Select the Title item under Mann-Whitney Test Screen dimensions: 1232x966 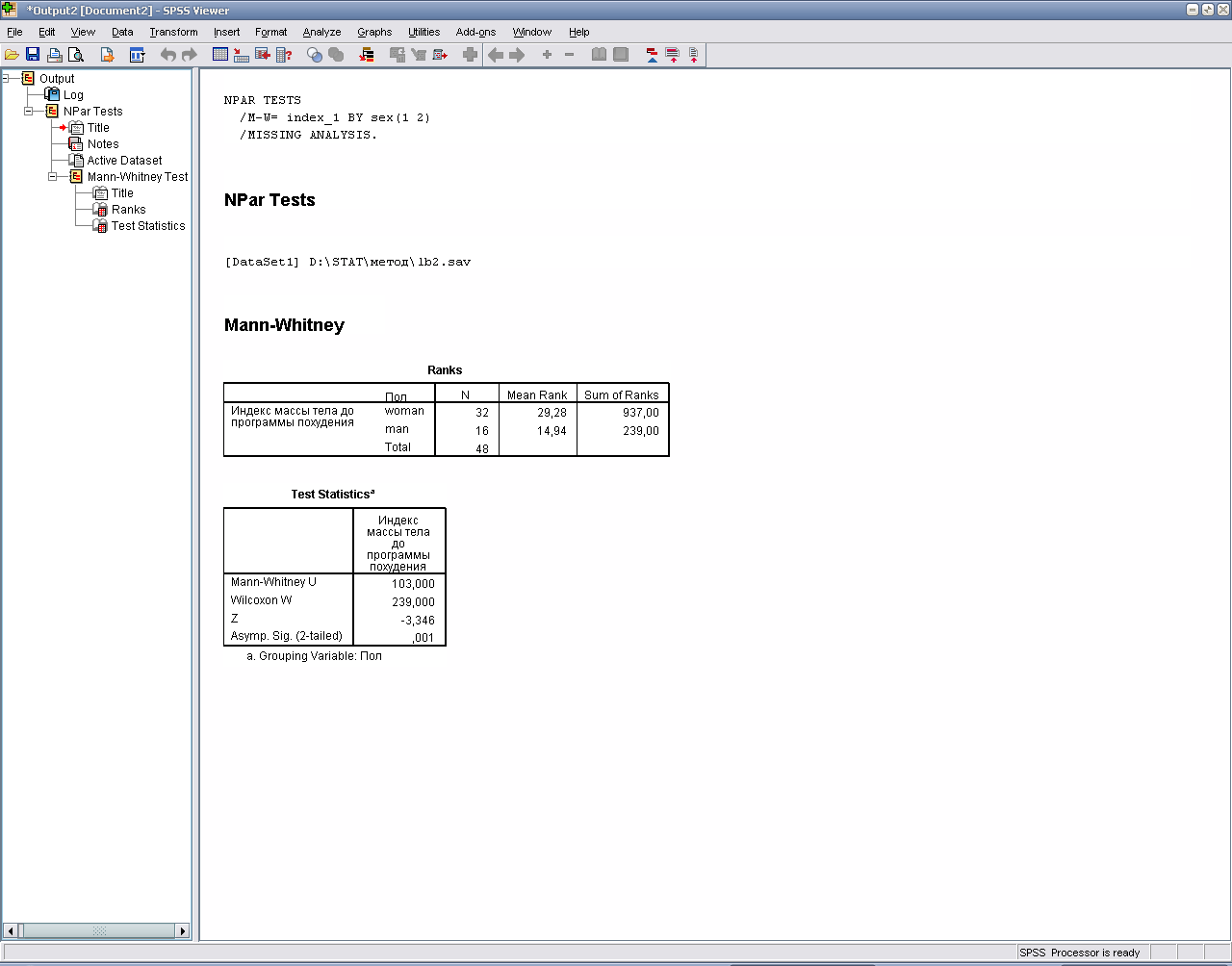pyautogui.click(x=122, y=193)
